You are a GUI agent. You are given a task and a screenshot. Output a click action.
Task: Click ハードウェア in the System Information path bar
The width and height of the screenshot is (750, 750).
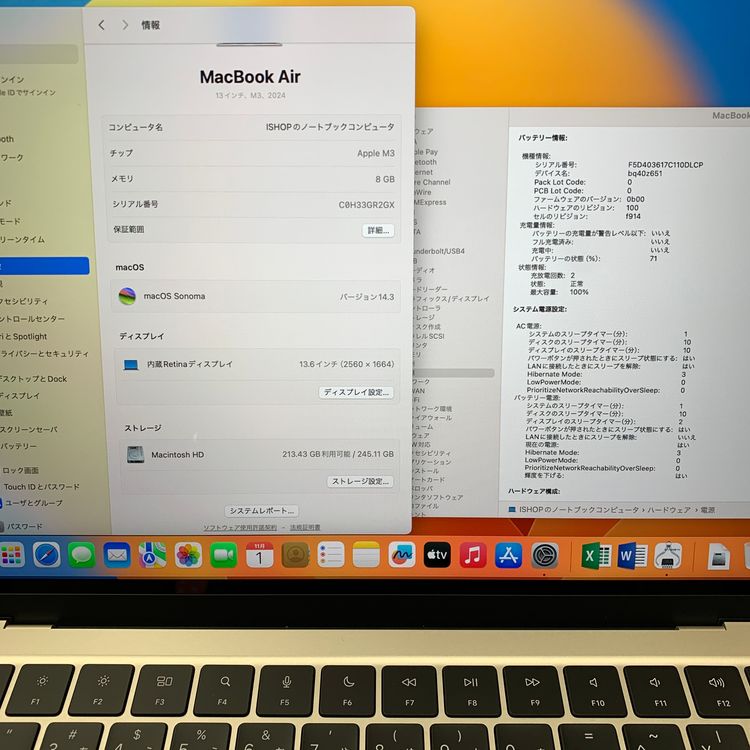coord(669,510)
